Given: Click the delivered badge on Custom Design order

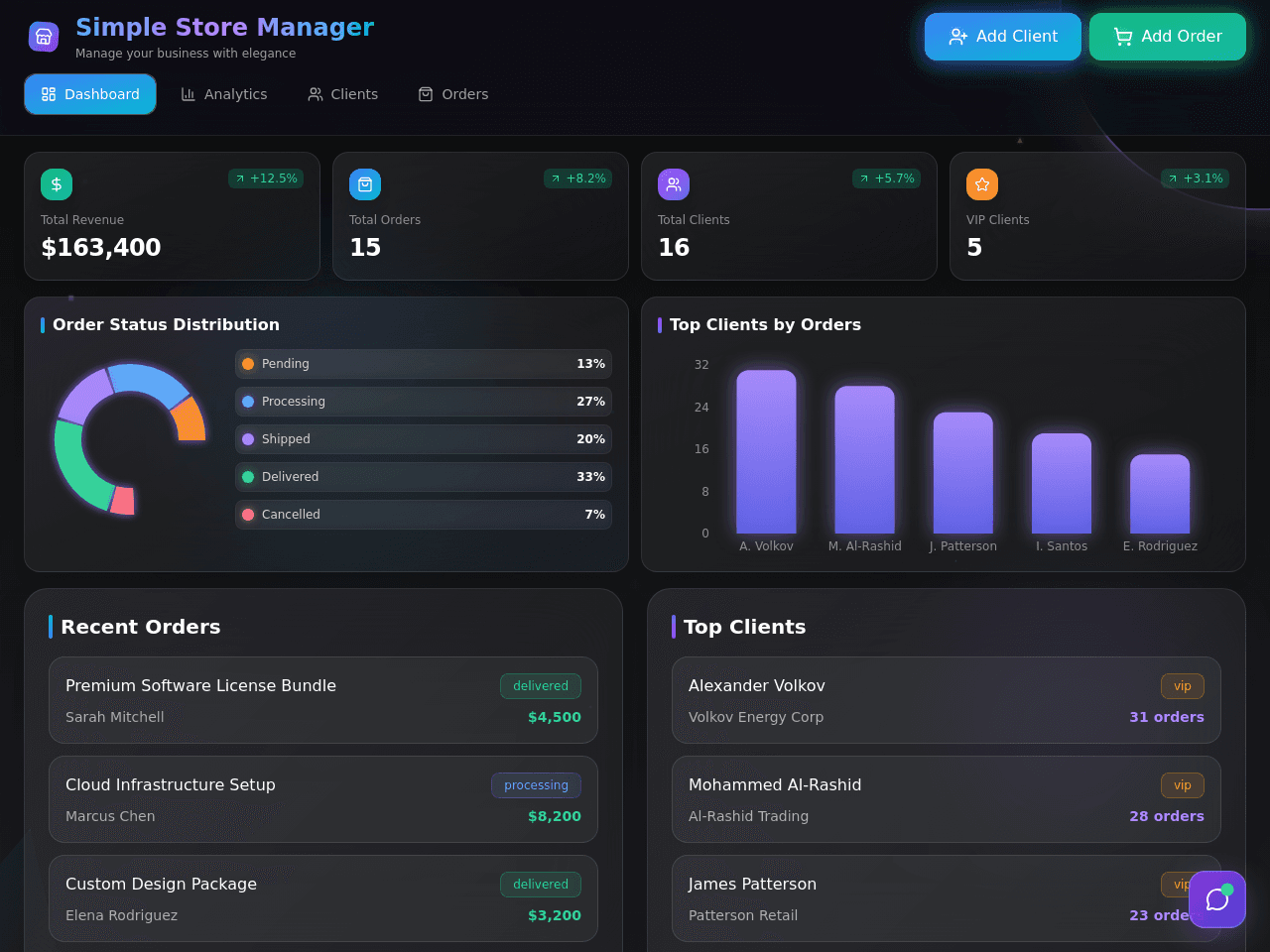Looking at the screenshot, I should coord(541,885).
